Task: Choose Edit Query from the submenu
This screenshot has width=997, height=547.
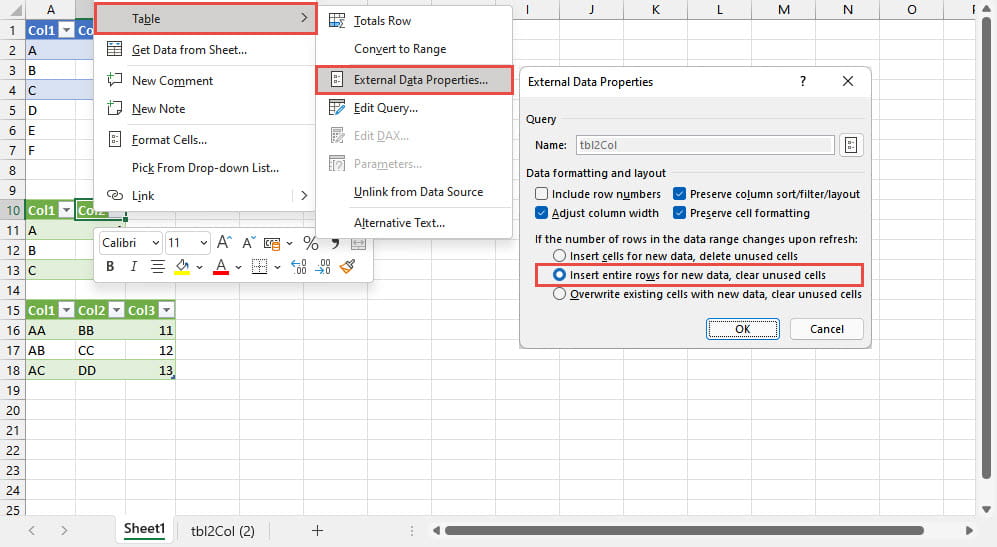Action: click(385, 108)
